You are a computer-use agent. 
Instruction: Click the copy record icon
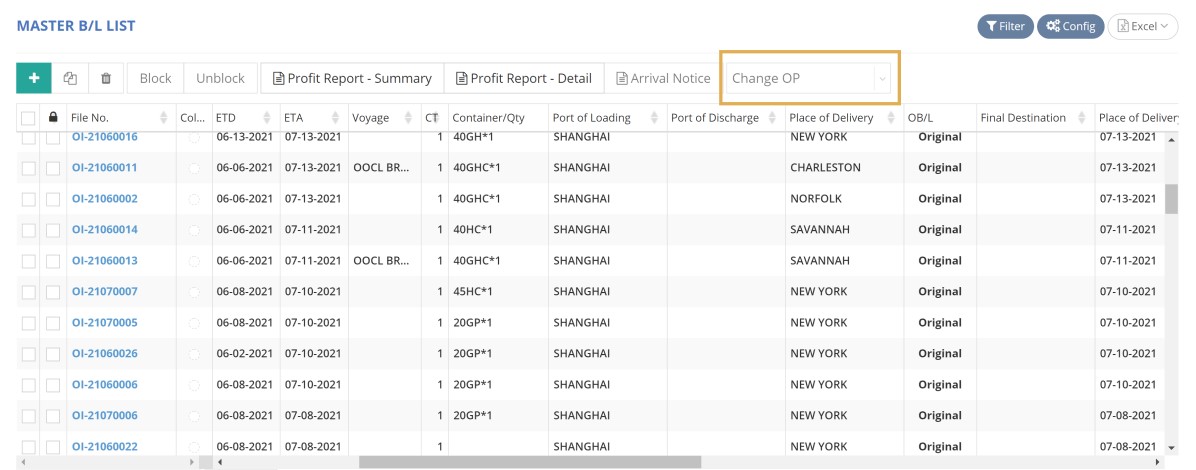pyautogui.click(x=70, y=78)
